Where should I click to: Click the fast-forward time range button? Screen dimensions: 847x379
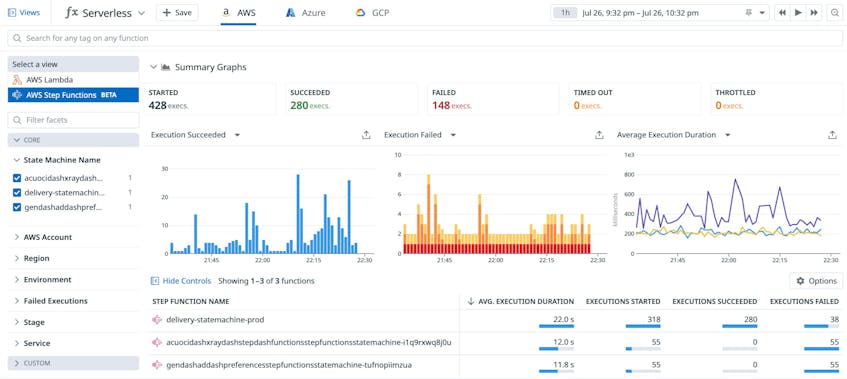pyautogui.click(x=814, y=13)
